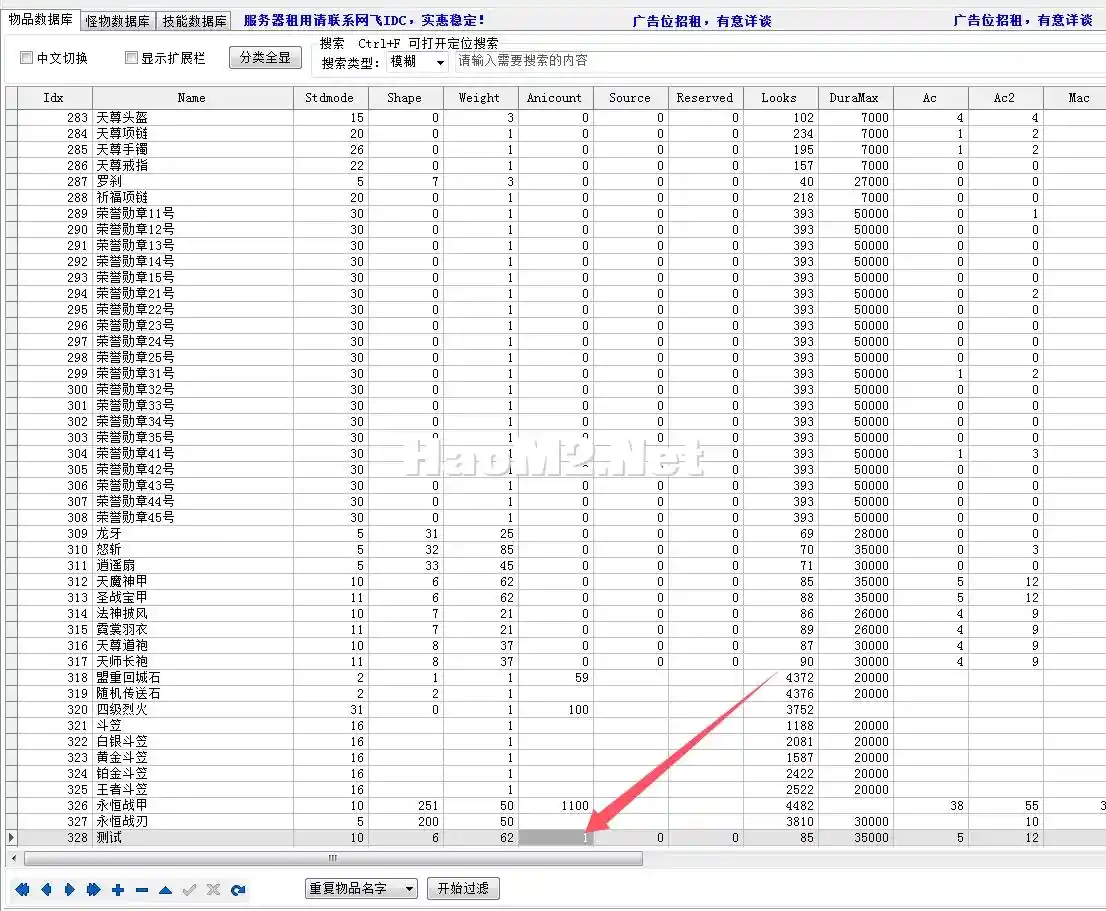This screenshot has height=911, width=1106.
Task: Switch to 怪物数据库 tab
Action: 117,21
